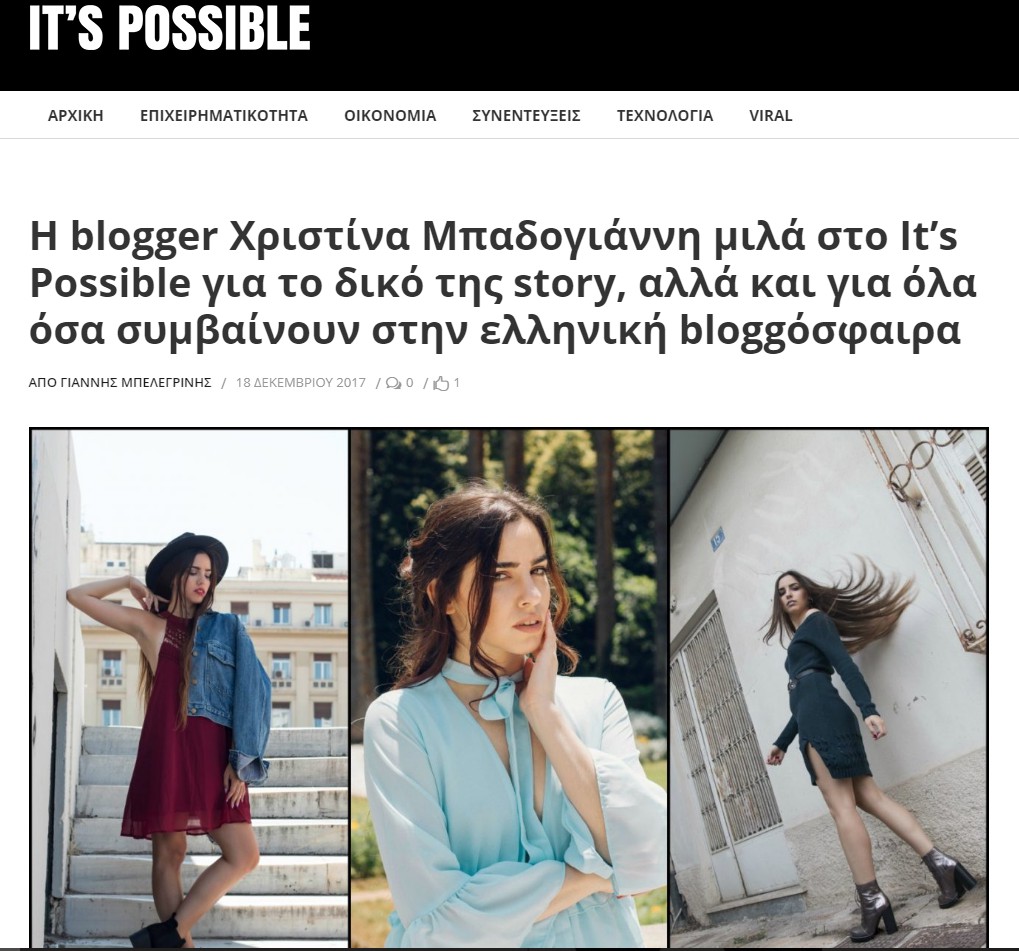The image size is (1019, 951).
Task: Open the ΣΥΝΕΝΤΕΥΞΕΙΣ menu item
Action: pos(526,116)
